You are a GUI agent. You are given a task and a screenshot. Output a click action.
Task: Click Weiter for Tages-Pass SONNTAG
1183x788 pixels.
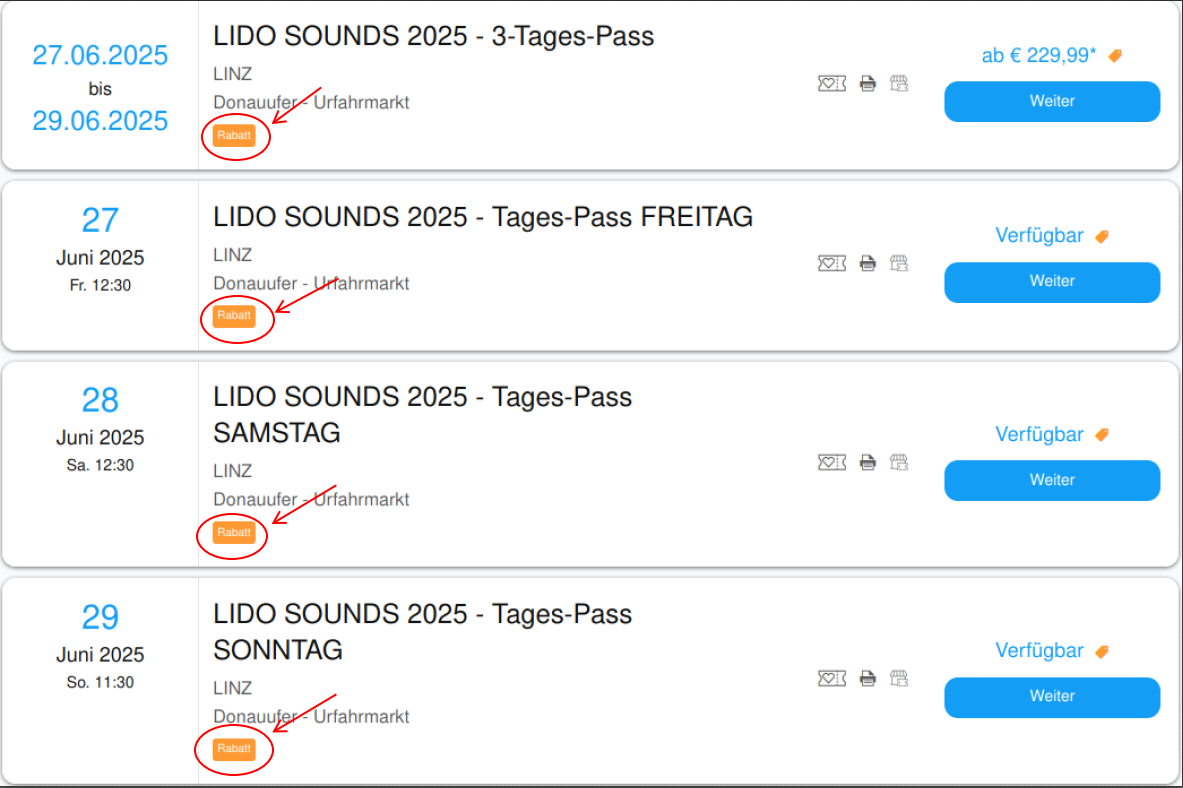point(1052,697)
